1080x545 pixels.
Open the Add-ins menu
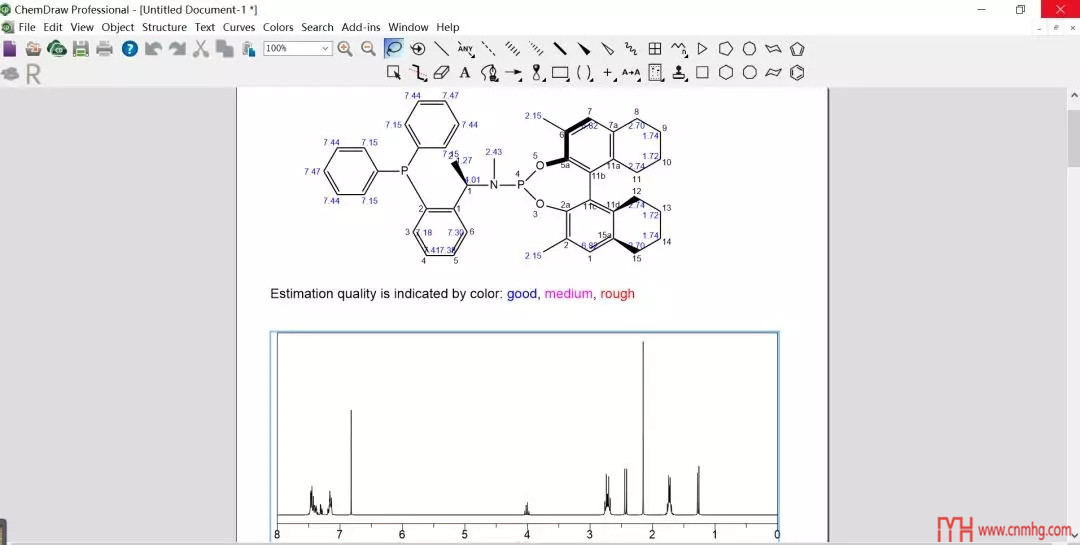pyautogui.click(x=361, y=27)
